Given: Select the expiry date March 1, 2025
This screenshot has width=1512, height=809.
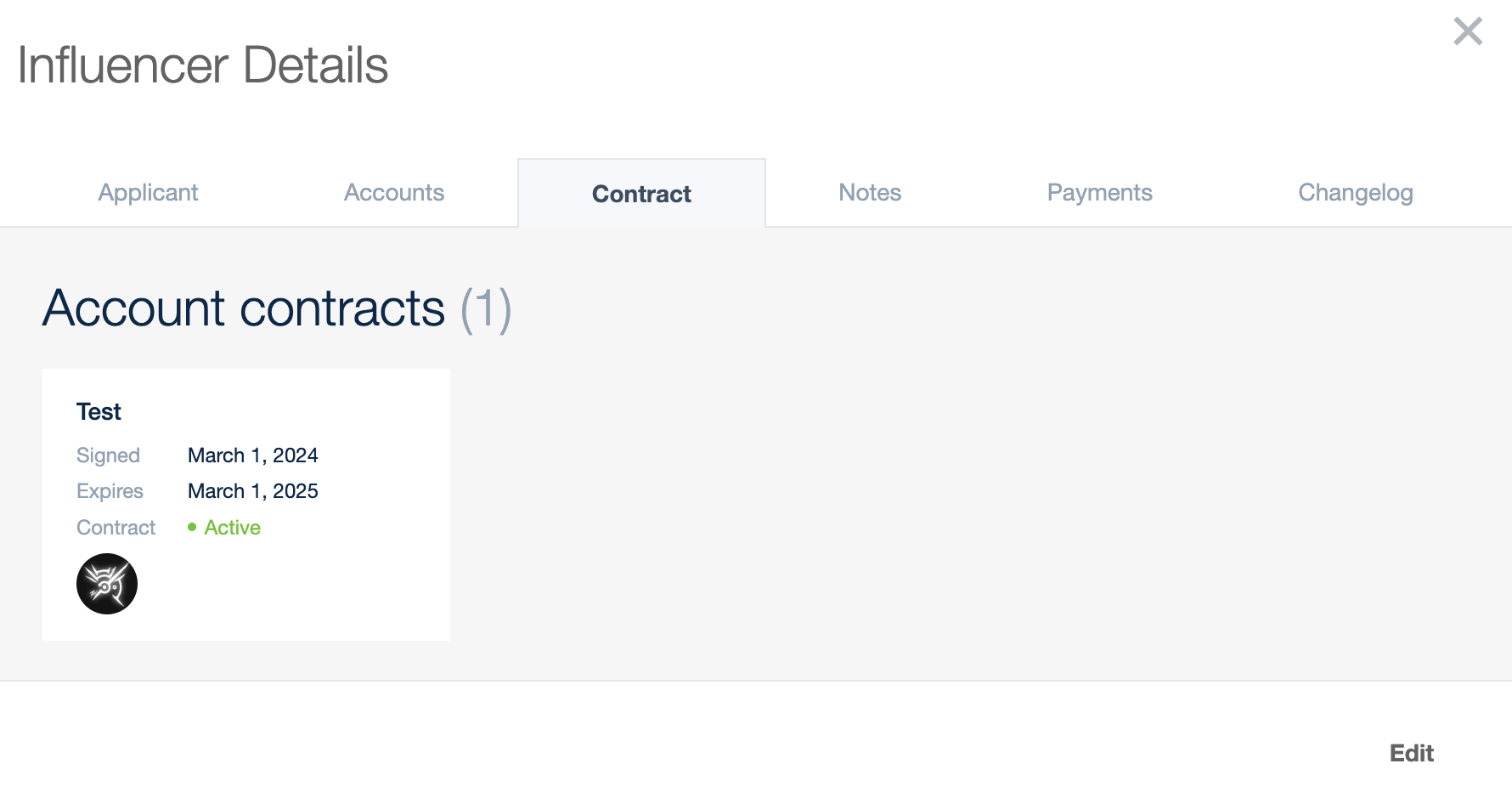Looking at the screenshot, I should click(252, 491).
